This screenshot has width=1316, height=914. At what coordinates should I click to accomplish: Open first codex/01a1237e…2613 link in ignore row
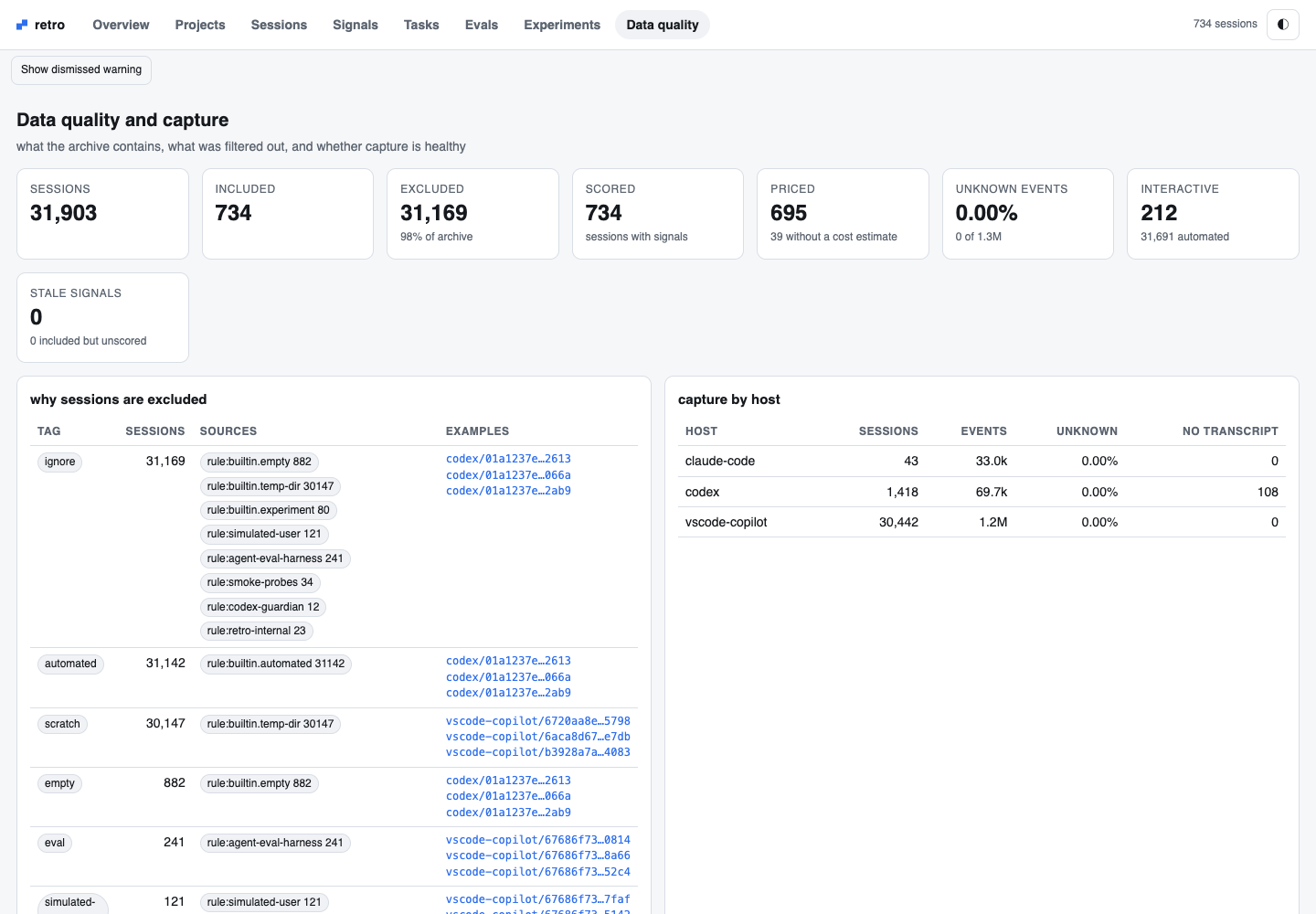click(x=508, y=459)
